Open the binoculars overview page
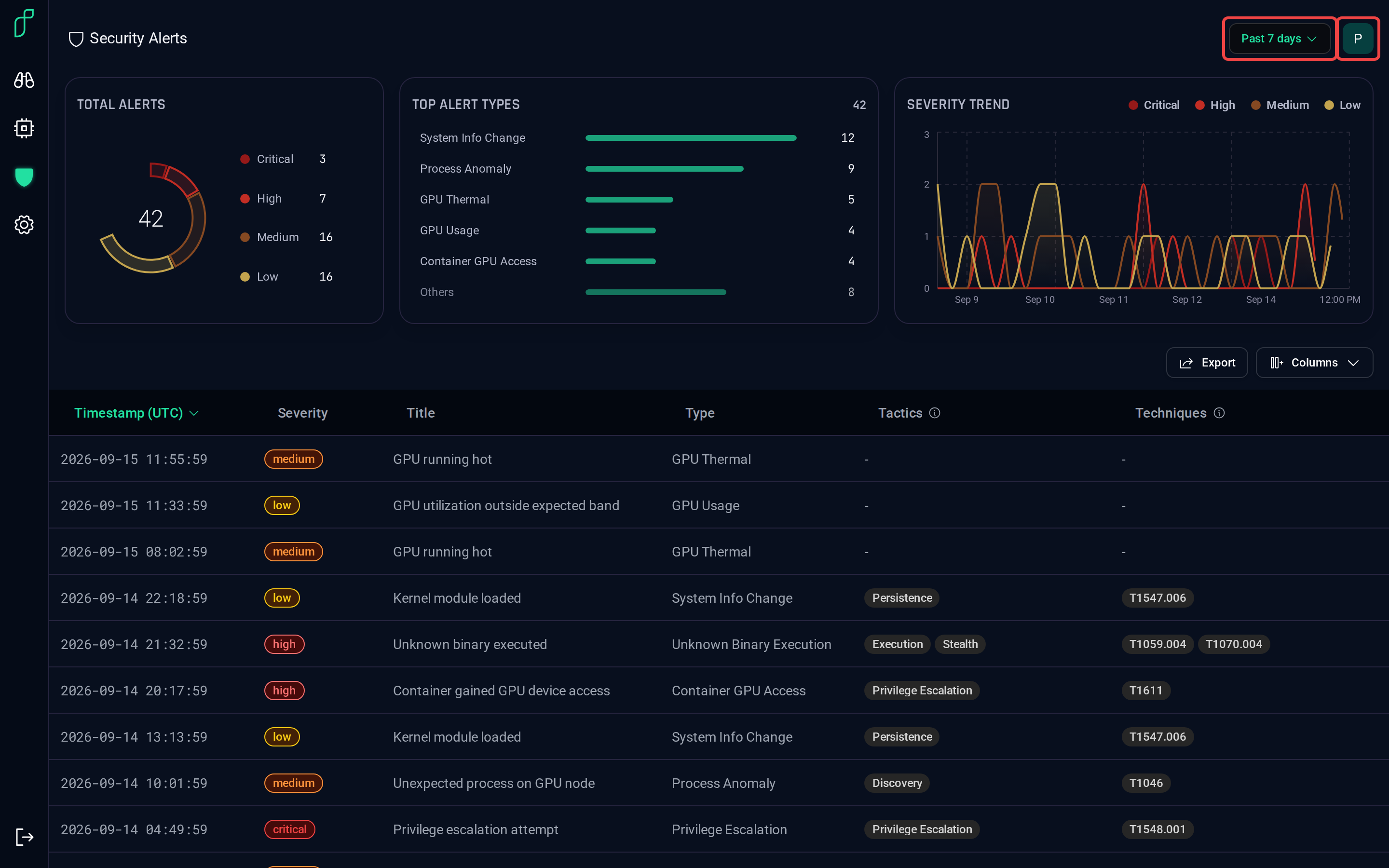This screenshot has height=868, width=1389. point(24,80)
